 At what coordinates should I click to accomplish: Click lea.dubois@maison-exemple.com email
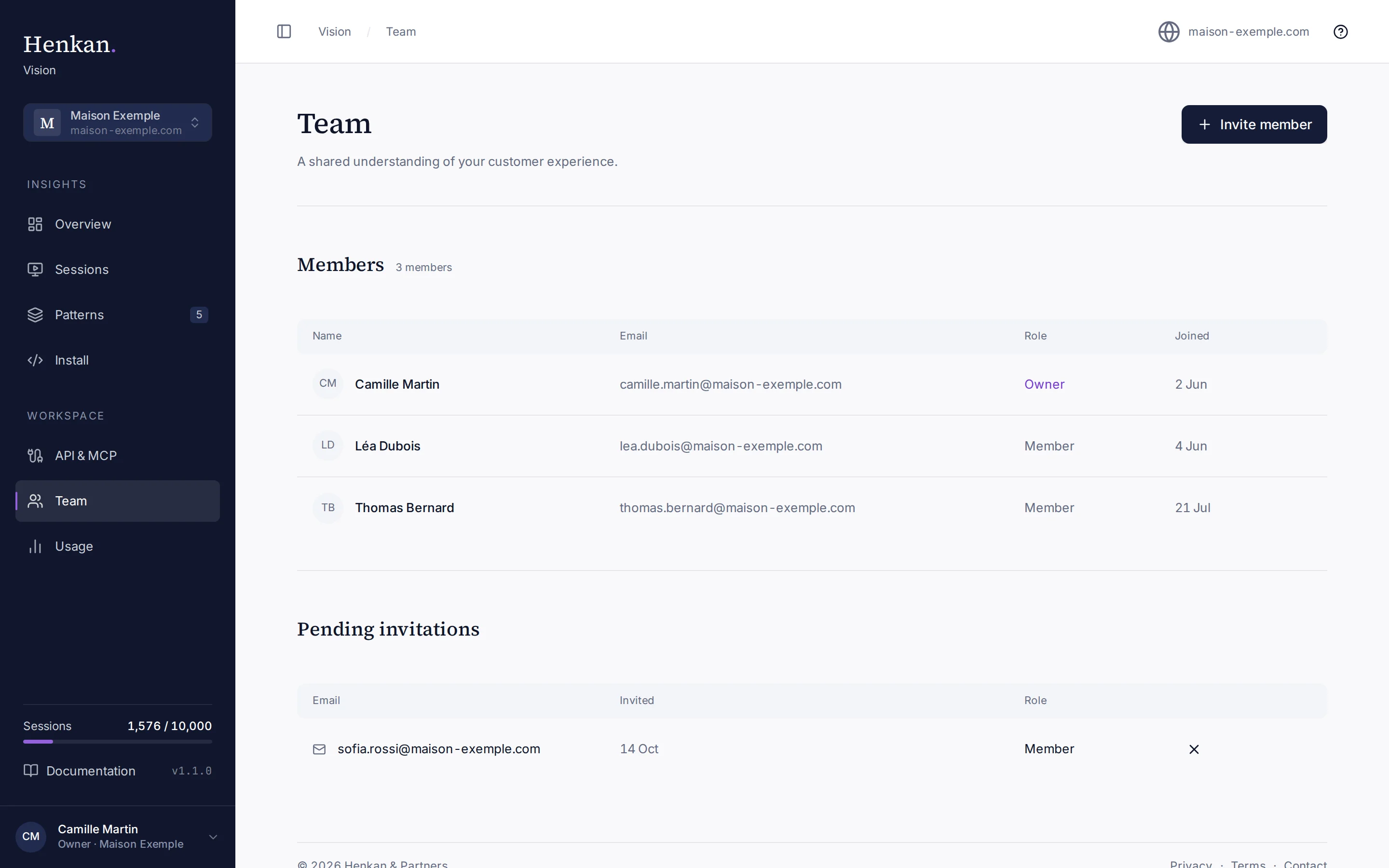(x=721, y=446)
